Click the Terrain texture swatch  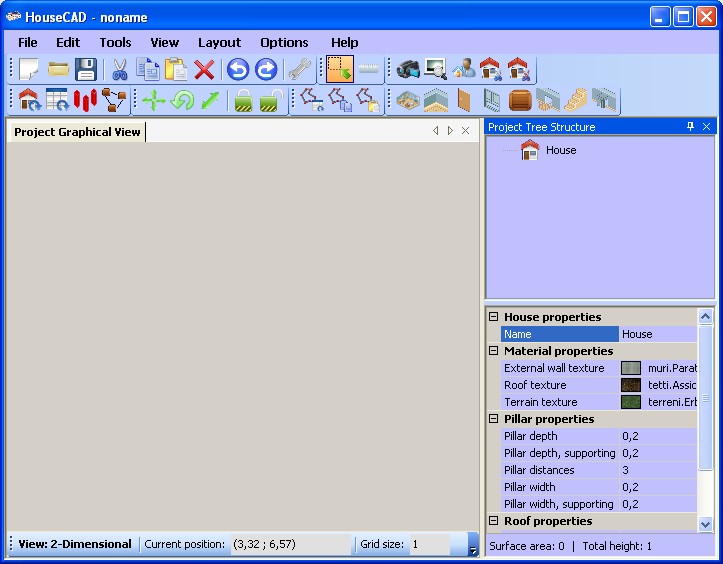[x=631, y=402]
